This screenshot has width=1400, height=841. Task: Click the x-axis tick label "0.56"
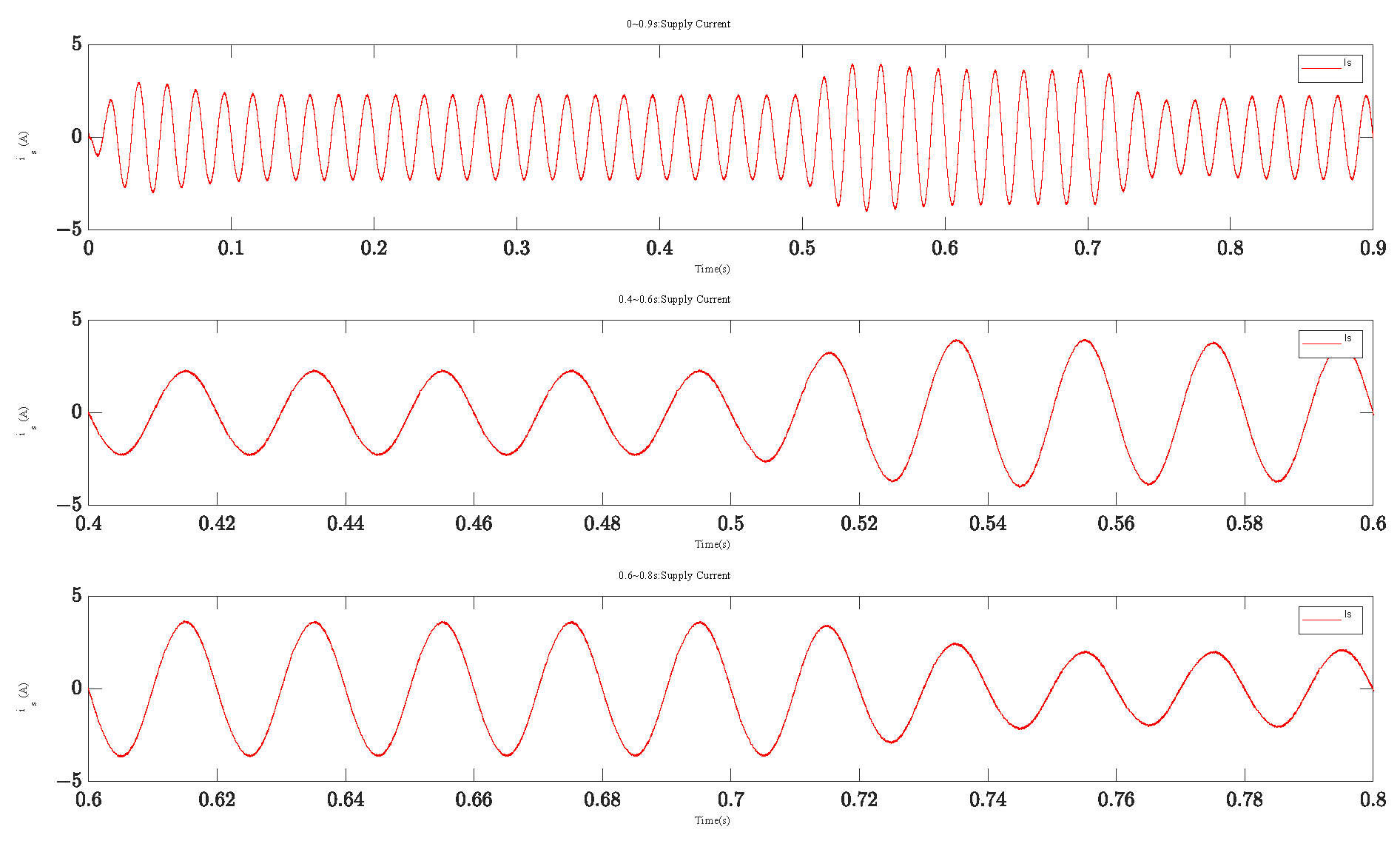pyautogui.click(x=1116, y=523)
